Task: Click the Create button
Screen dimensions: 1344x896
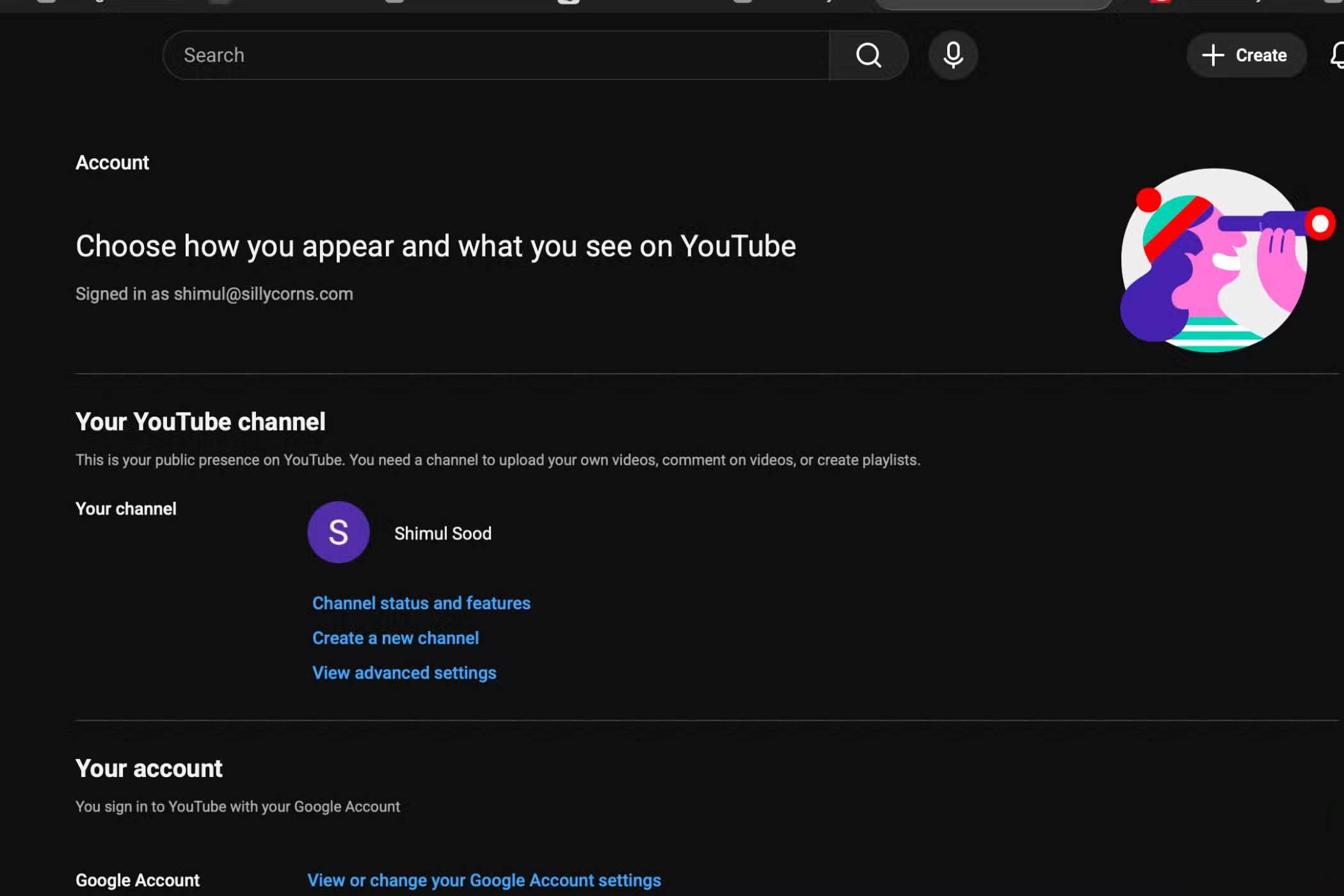Action: coord(1245,55)
